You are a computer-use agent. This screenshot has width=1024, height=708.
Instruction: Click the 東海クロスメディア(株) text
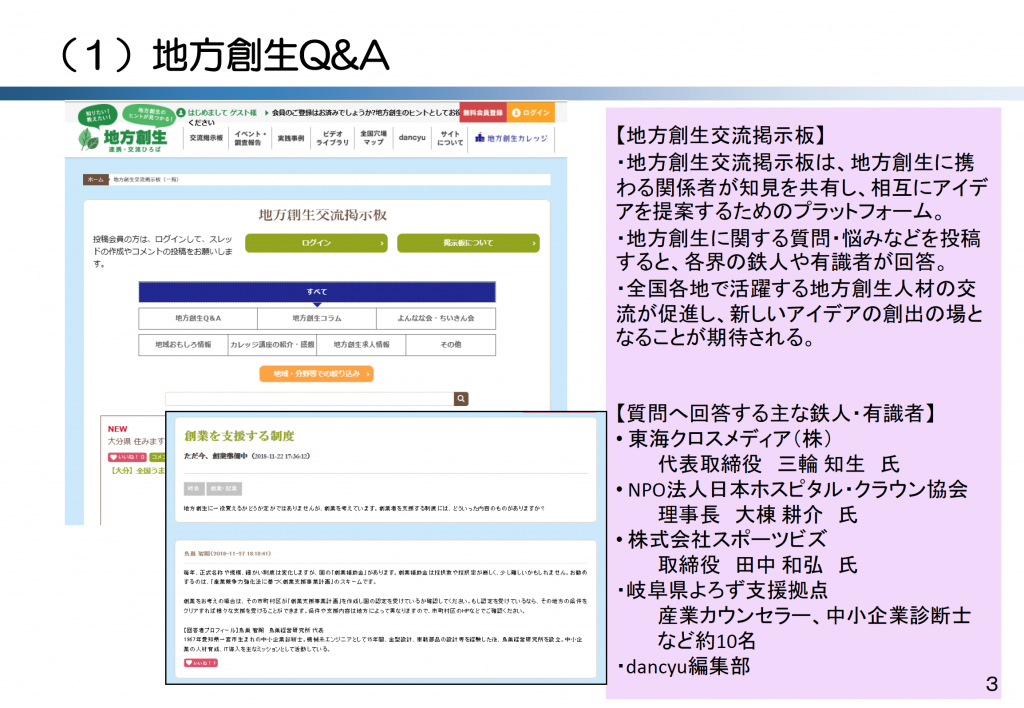(x=730, y=438)
